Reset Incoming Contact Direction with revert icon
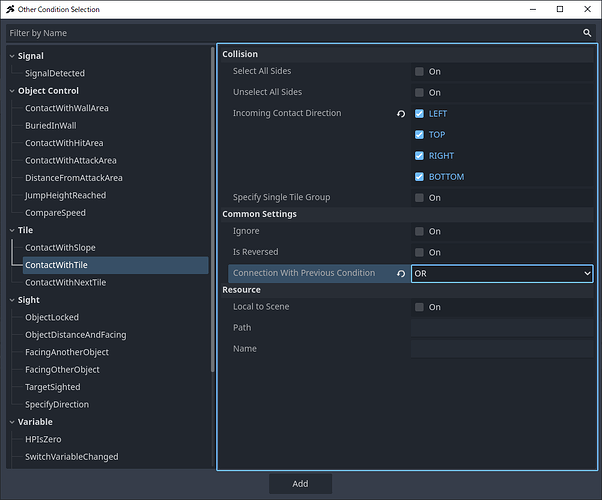602x500 pixels. pos(402,114)
